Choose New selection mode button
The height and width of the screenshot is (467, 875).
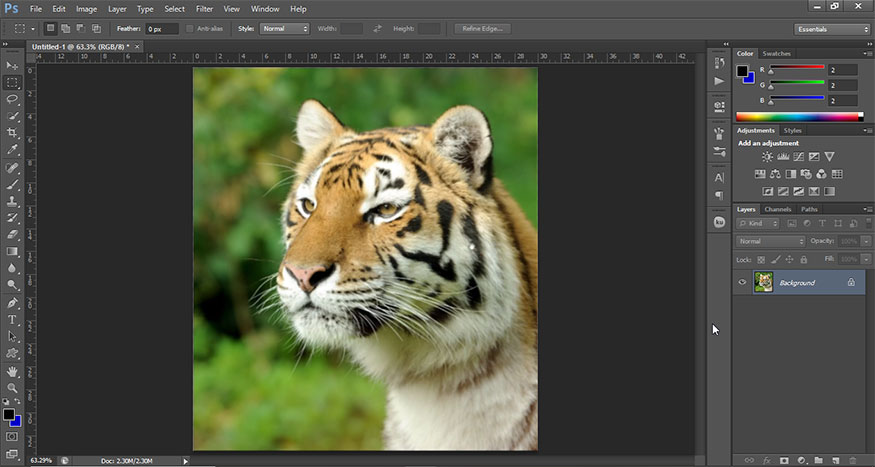click(50, 28)
